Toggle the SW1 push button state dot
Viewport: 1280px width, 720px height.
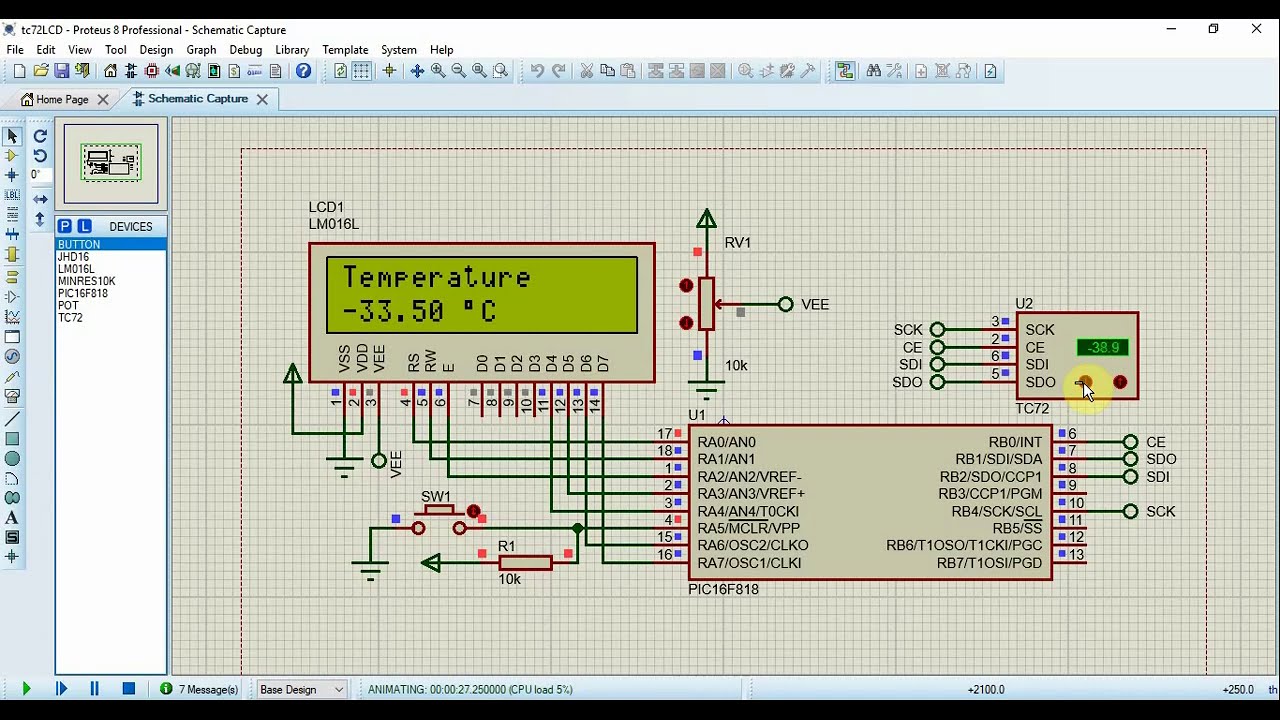coord(474,511)
